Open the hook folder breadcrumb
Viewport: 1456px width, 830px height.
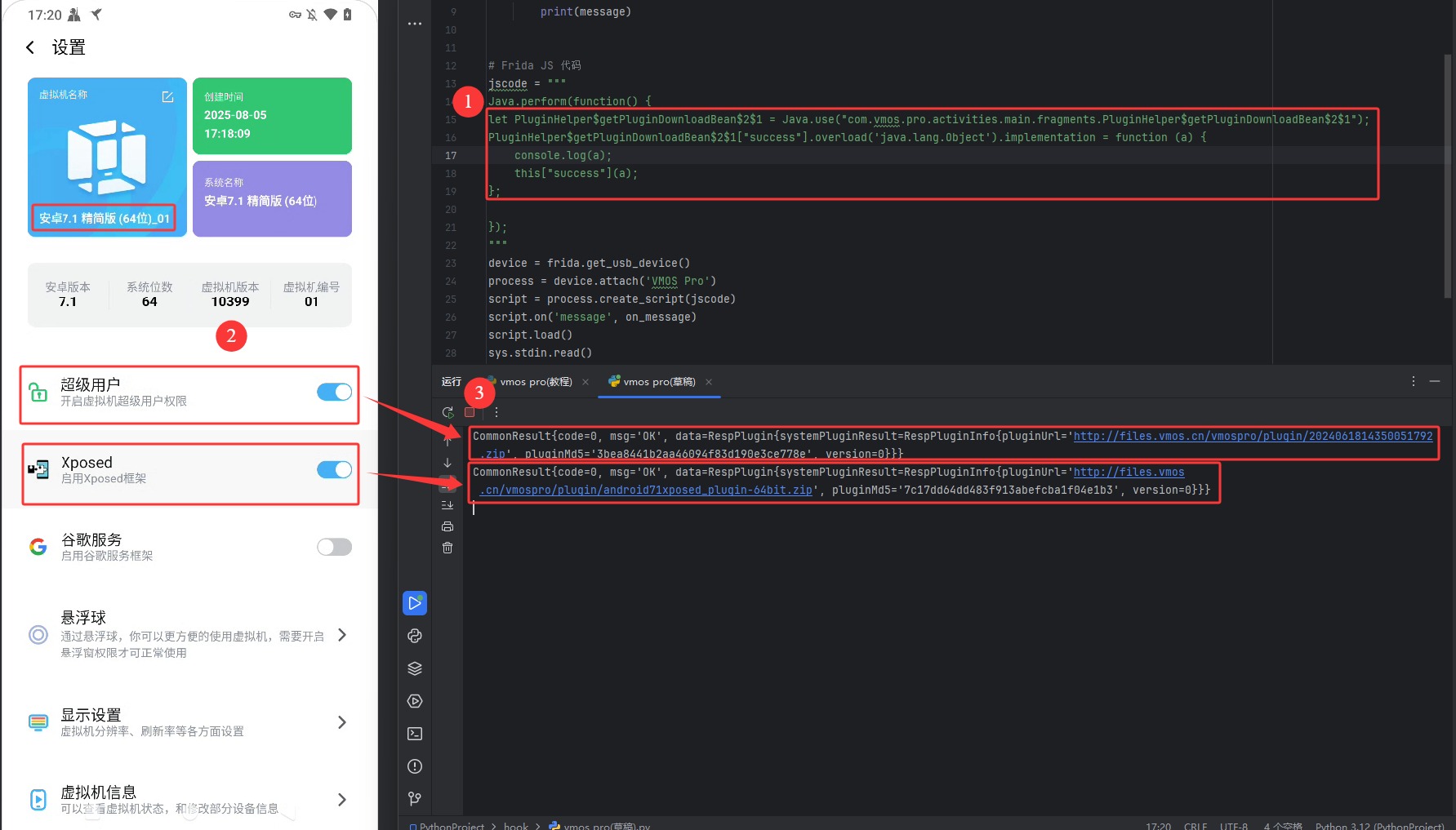tap(516, 825)
